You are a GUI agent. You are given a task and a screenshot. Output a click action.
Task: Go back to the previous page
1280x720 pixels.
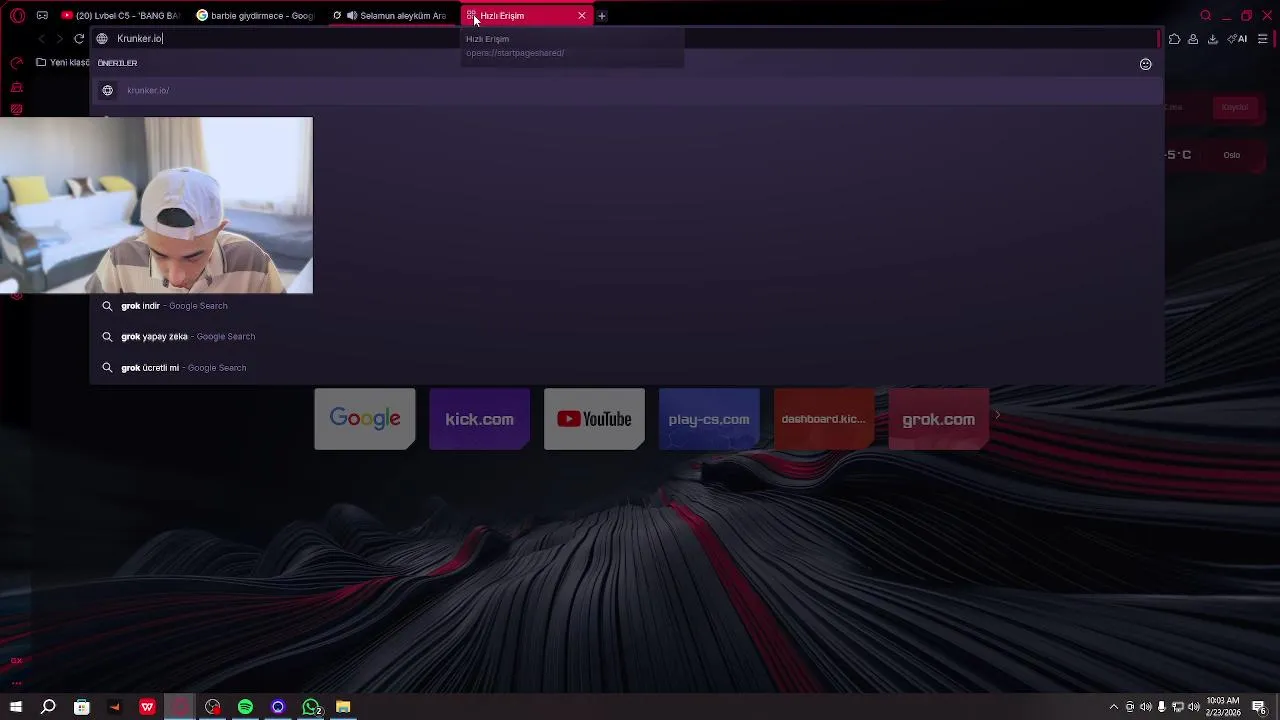41,39
